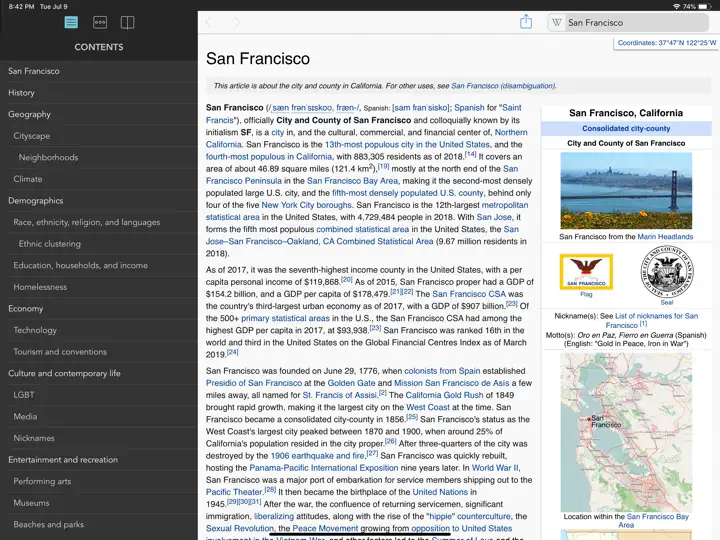Image resolution: width=720 pixels, height=540 pixels.
Task: Open the San Jose link
Action: pyautogui.click(x=494, y=217)
